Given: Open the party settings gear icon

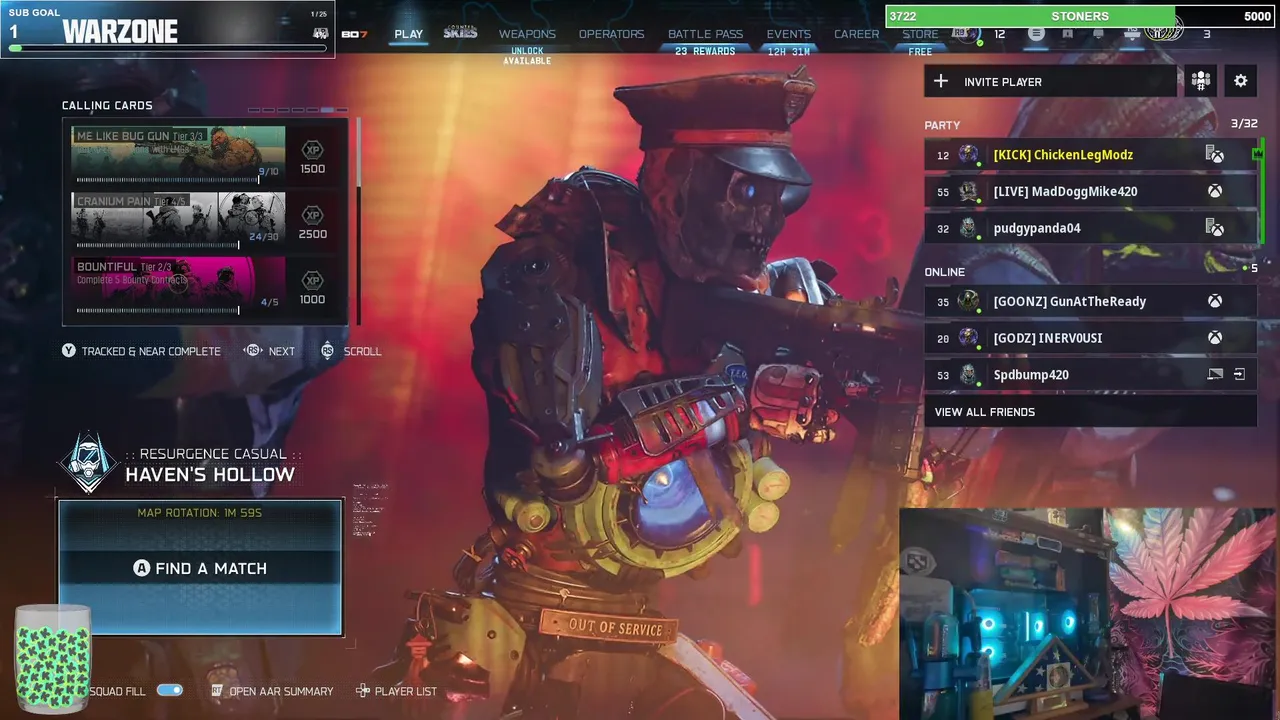Looking at the screenshot, I should click(x=1240, y=81).
